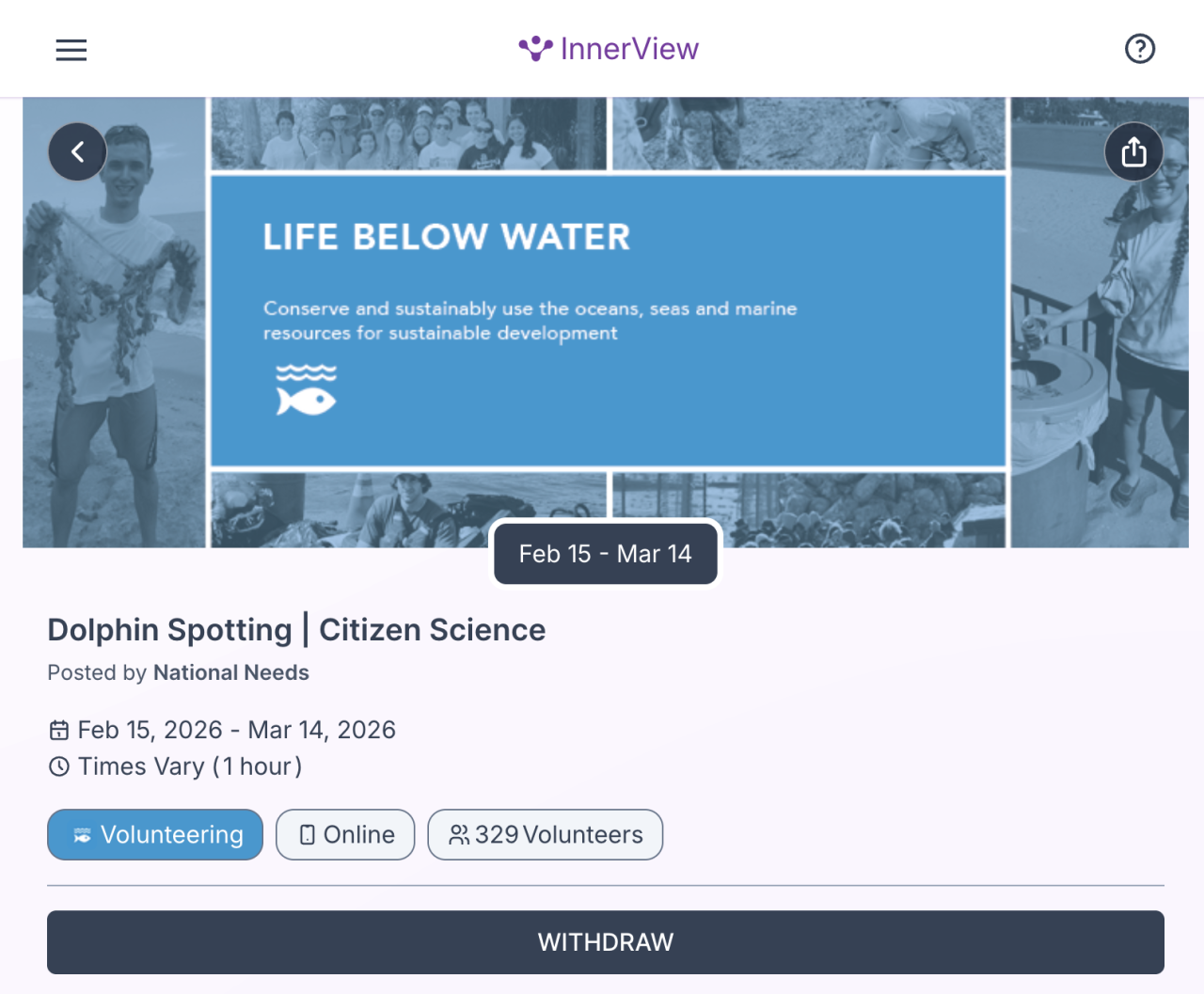Click the clock icon beside Times Vary
The width and height of the screenshot is (1204, 994).
[59, 766]
